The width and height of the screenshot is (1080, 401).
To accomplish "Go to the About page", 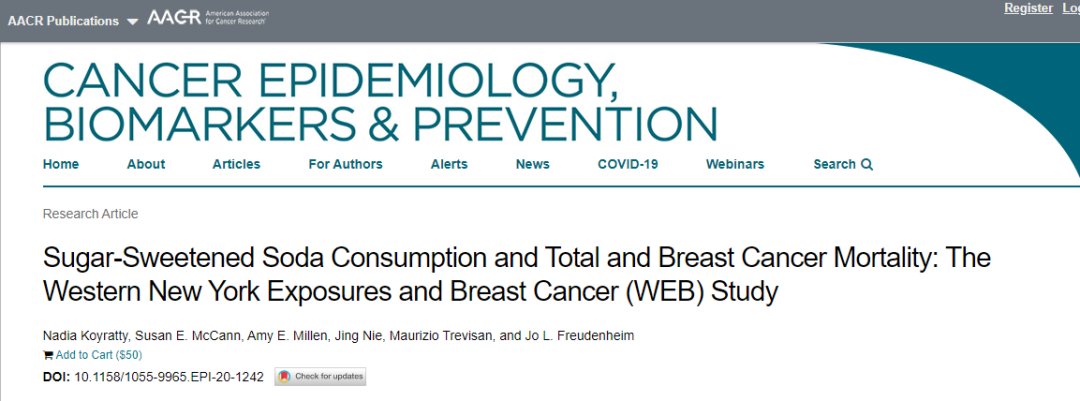I will (x=146, y=164).
